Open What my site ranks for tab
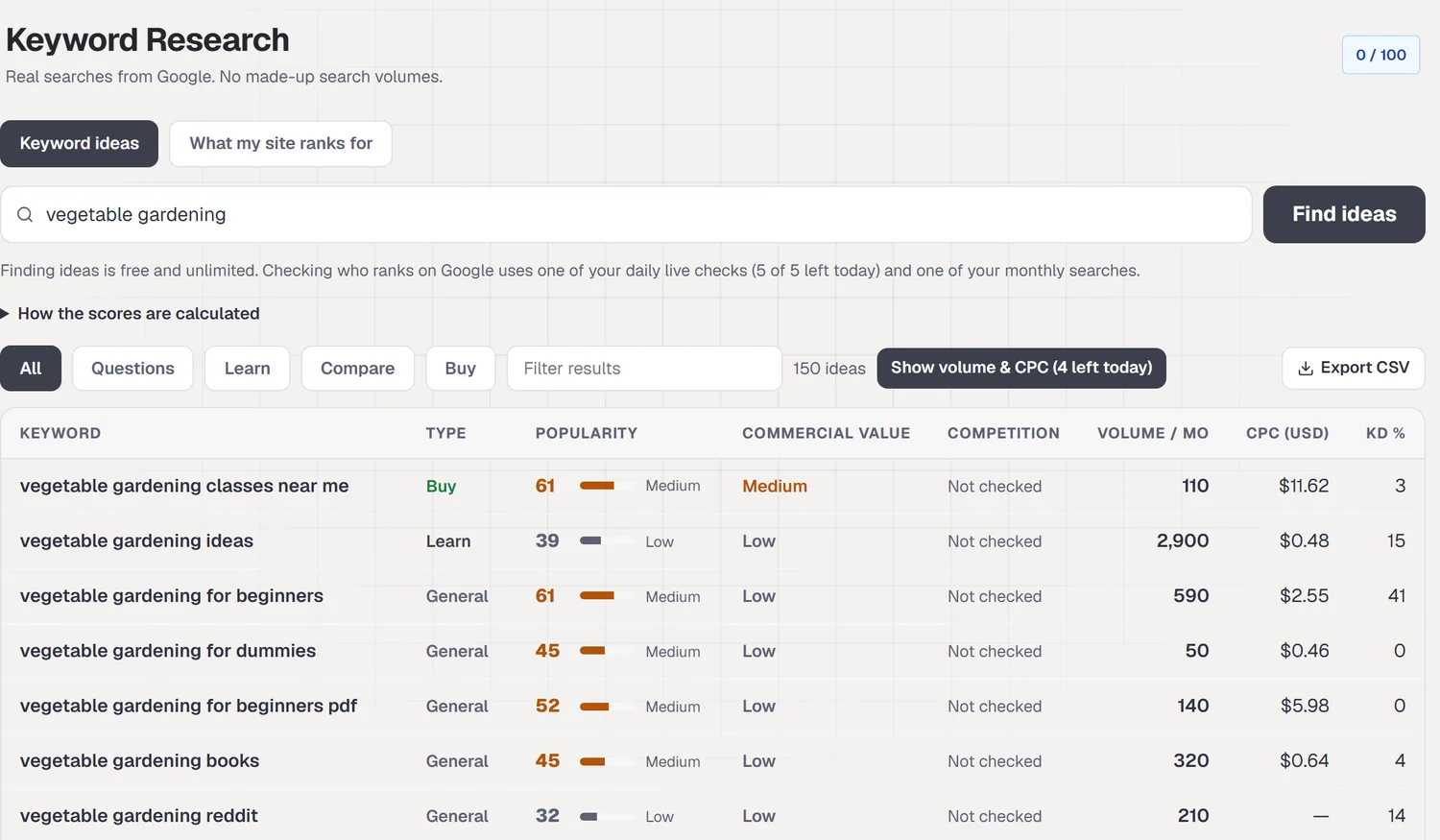The image size is (1440, 840). 280,143
